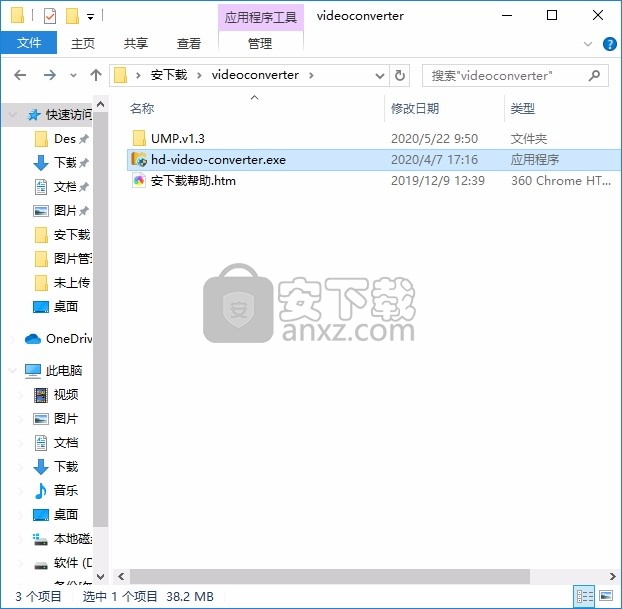Expand the 视频 node under 此电脑

(x=21, y=395)
